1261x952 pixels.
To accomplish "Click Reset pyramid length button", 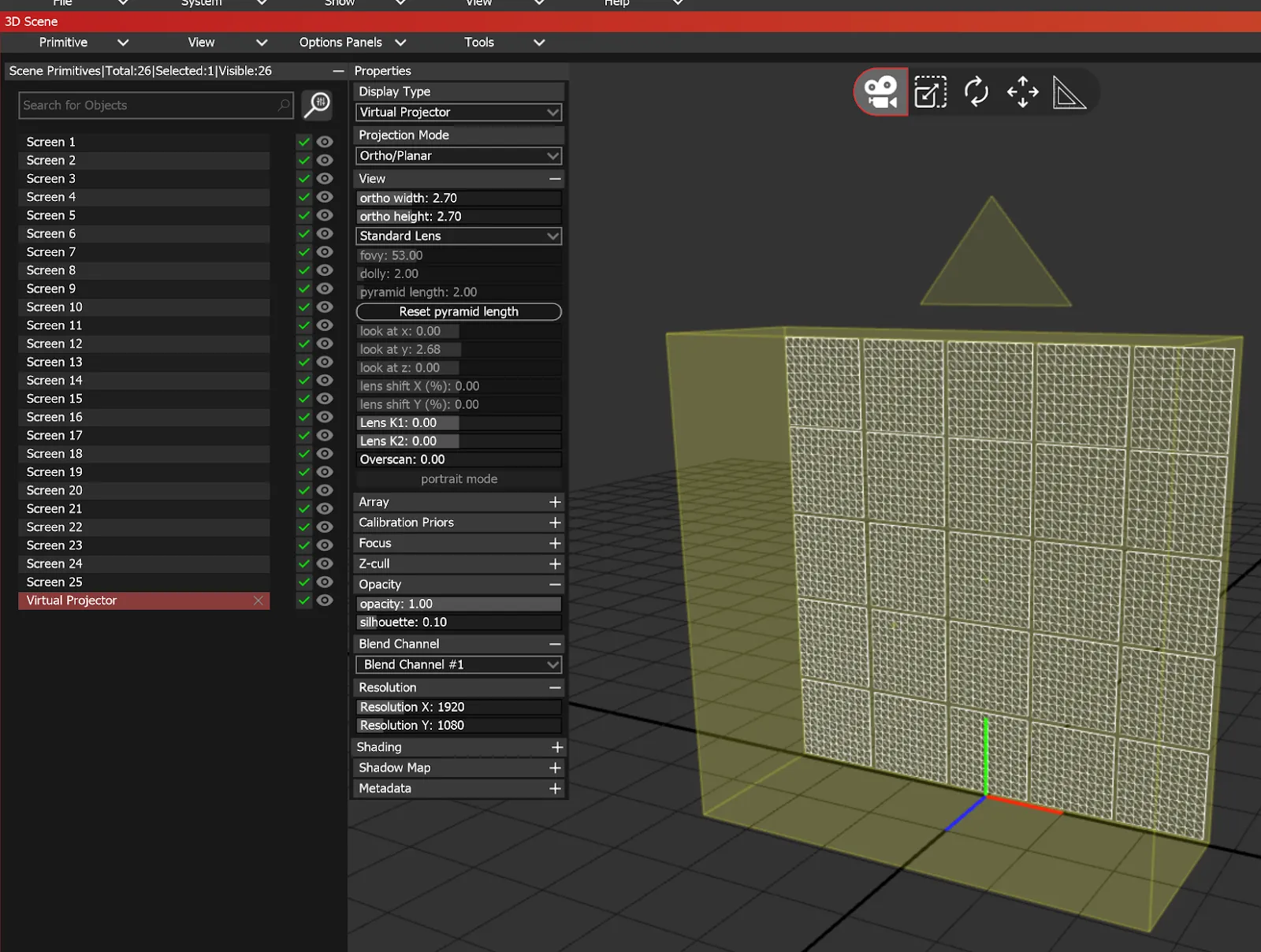I will coord(459,312).
